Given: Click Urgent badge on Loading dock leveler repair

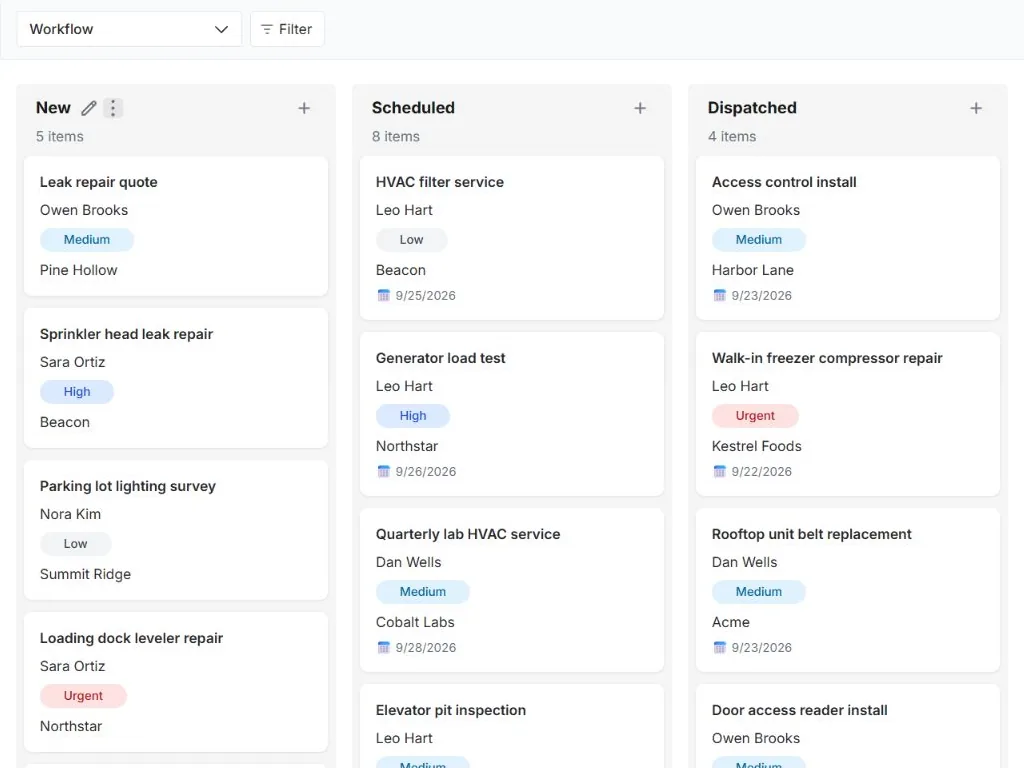Looking at the screenshot, I should [83, 696].
